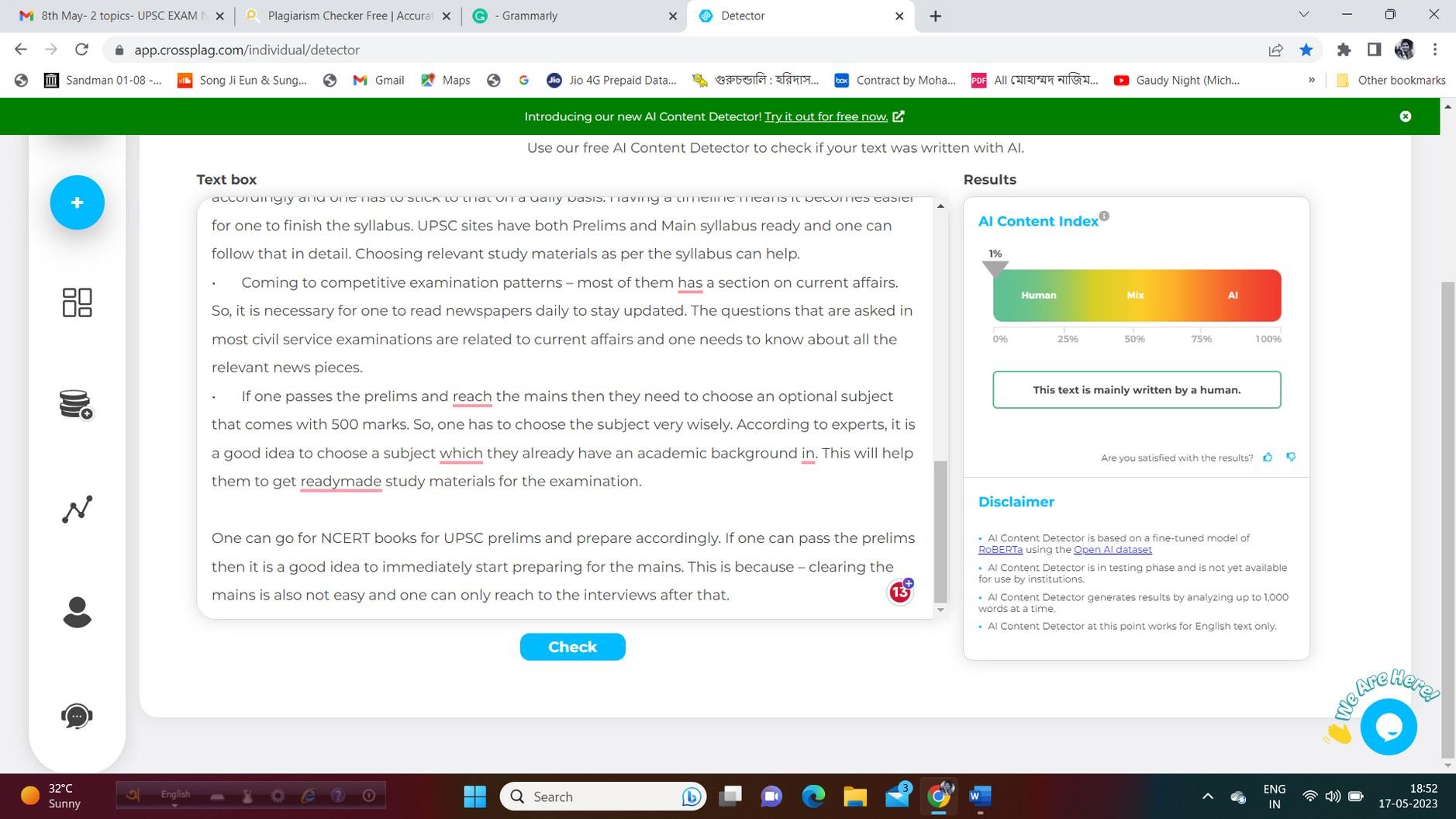The height and width of the screenshot is (819, 1456).
Task: Click the underlined word 'has'
Action: click(690, 282)
